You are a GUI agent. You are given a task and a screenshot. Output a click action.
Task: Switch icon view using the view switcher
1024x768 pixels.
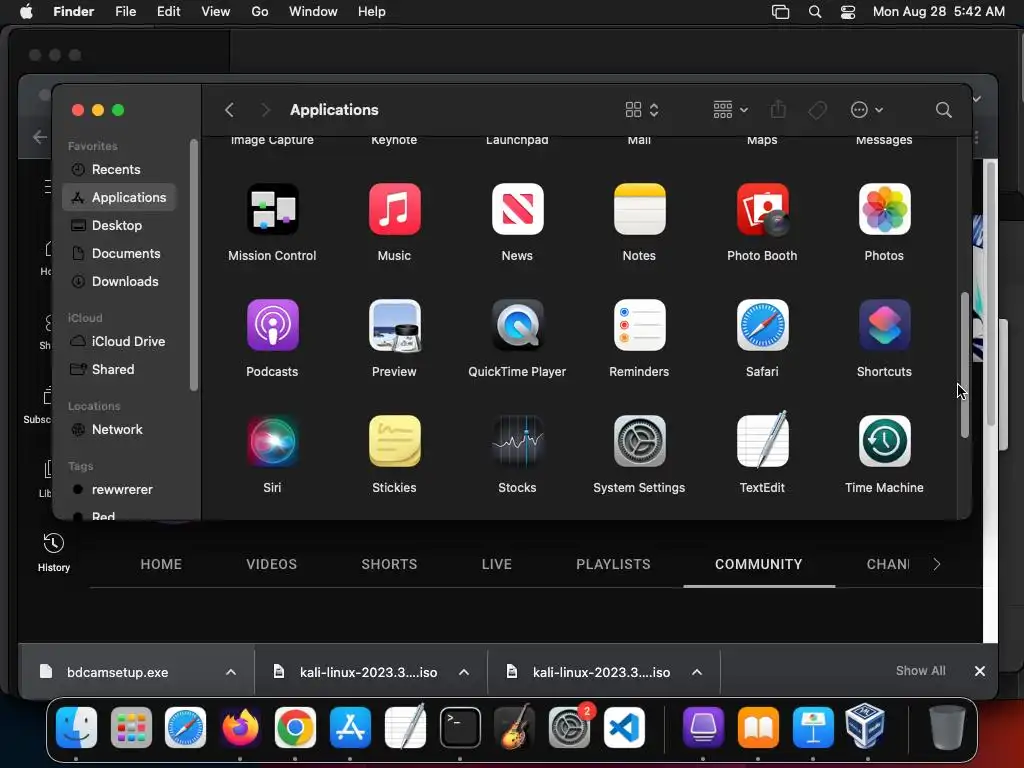click(642, 110)
